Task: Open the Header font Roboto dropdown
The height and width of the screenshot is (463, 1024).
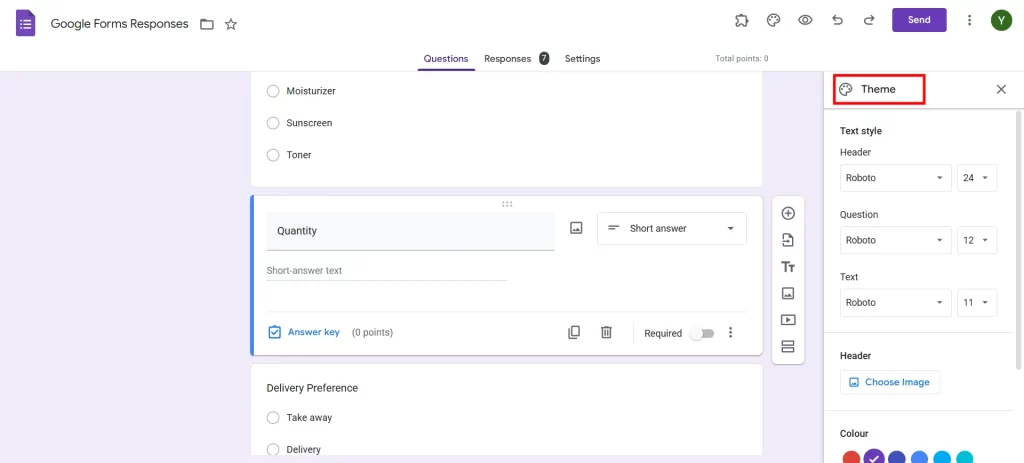Action: [x=895, y=178]
